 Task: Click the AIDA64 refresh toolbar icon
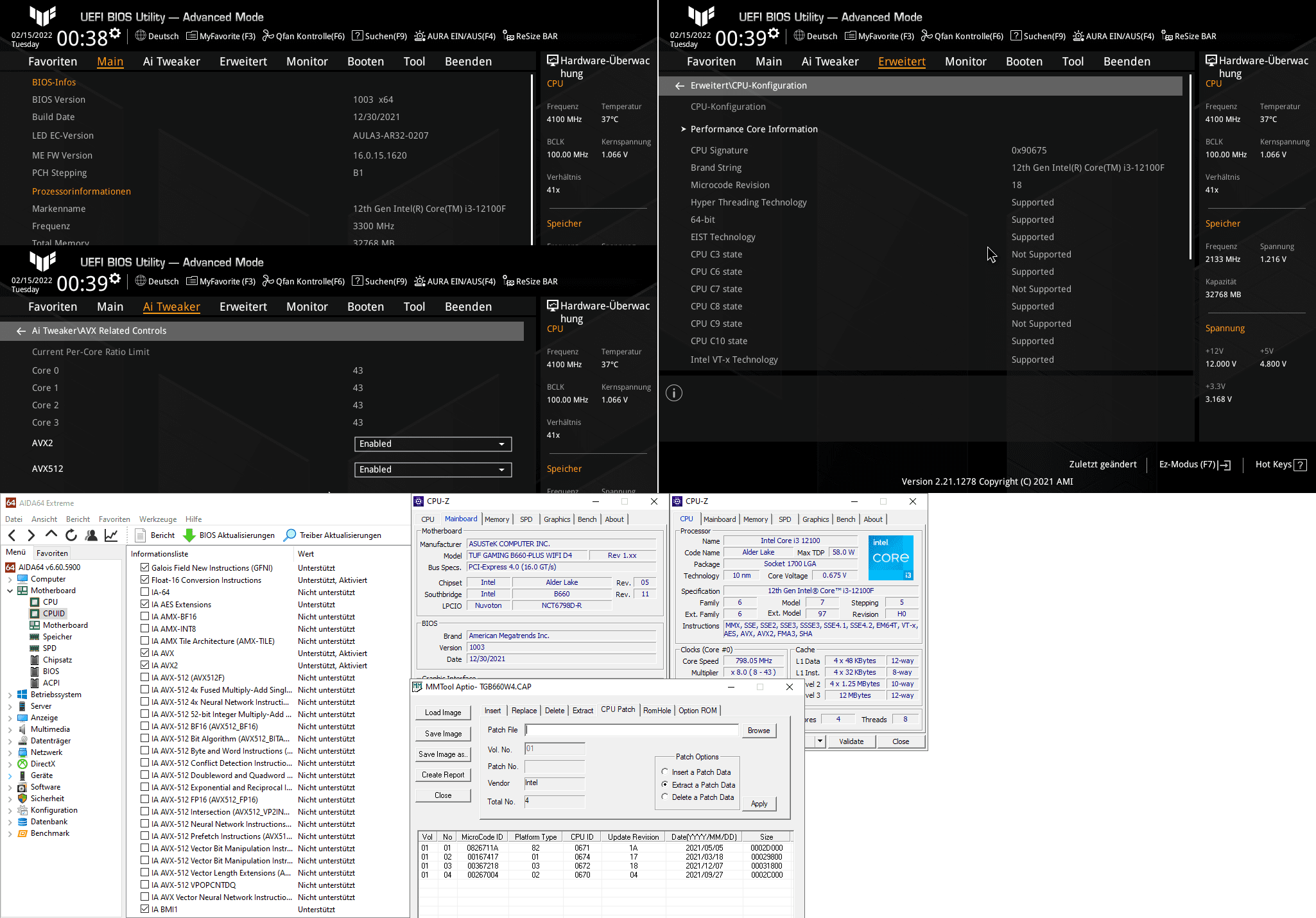[71, 535]
